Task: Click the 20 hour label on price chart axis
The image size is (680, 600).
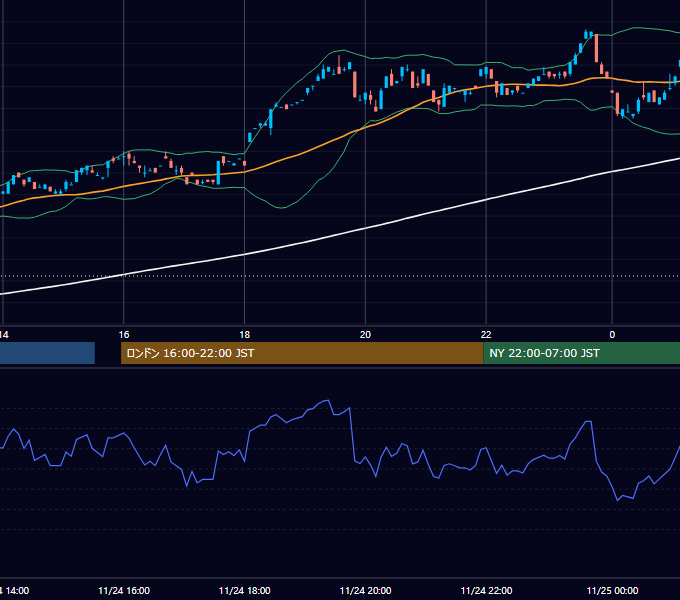Action: coord(365,335)
